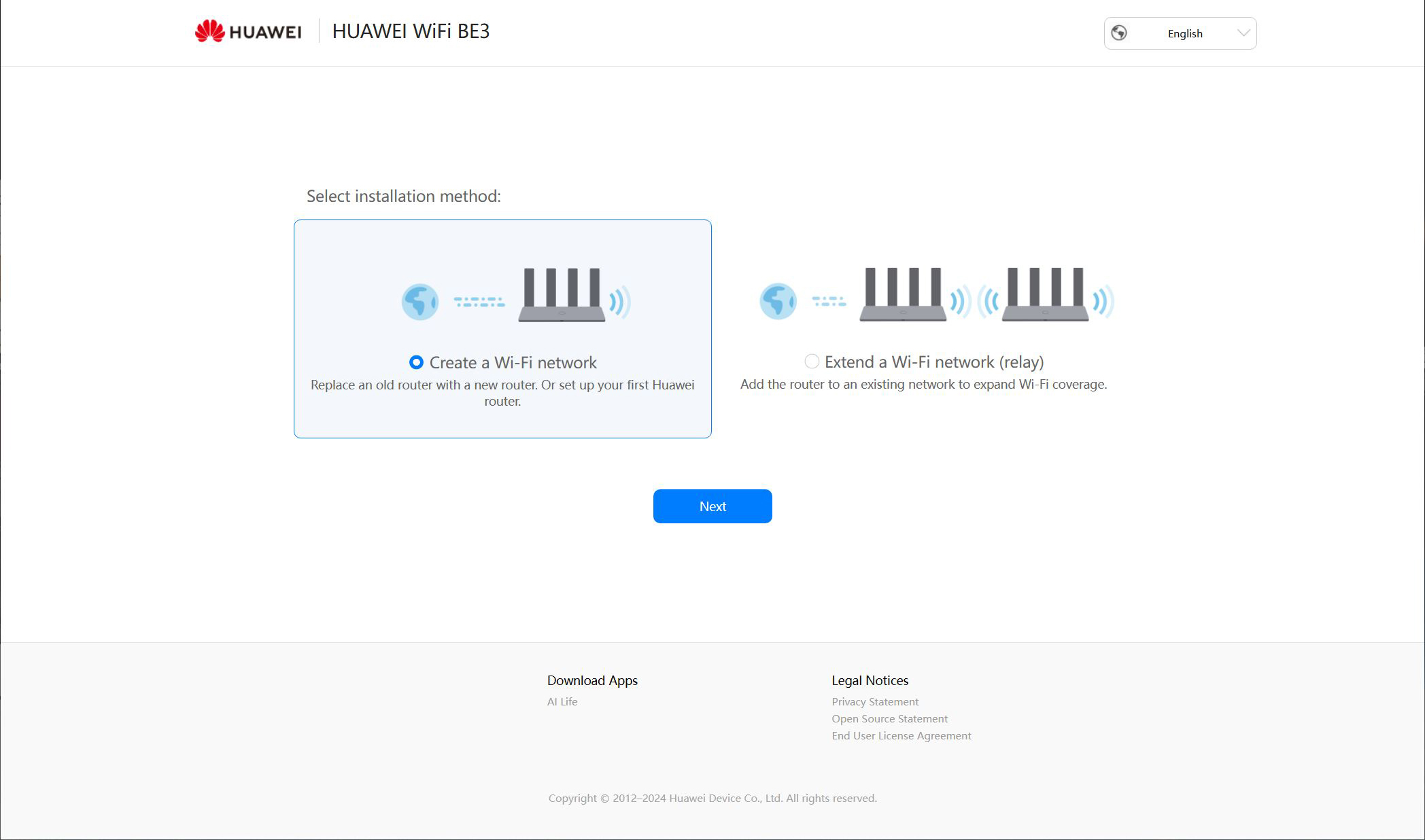
Task: Open the End User License Agreement link
Action: 902,735
